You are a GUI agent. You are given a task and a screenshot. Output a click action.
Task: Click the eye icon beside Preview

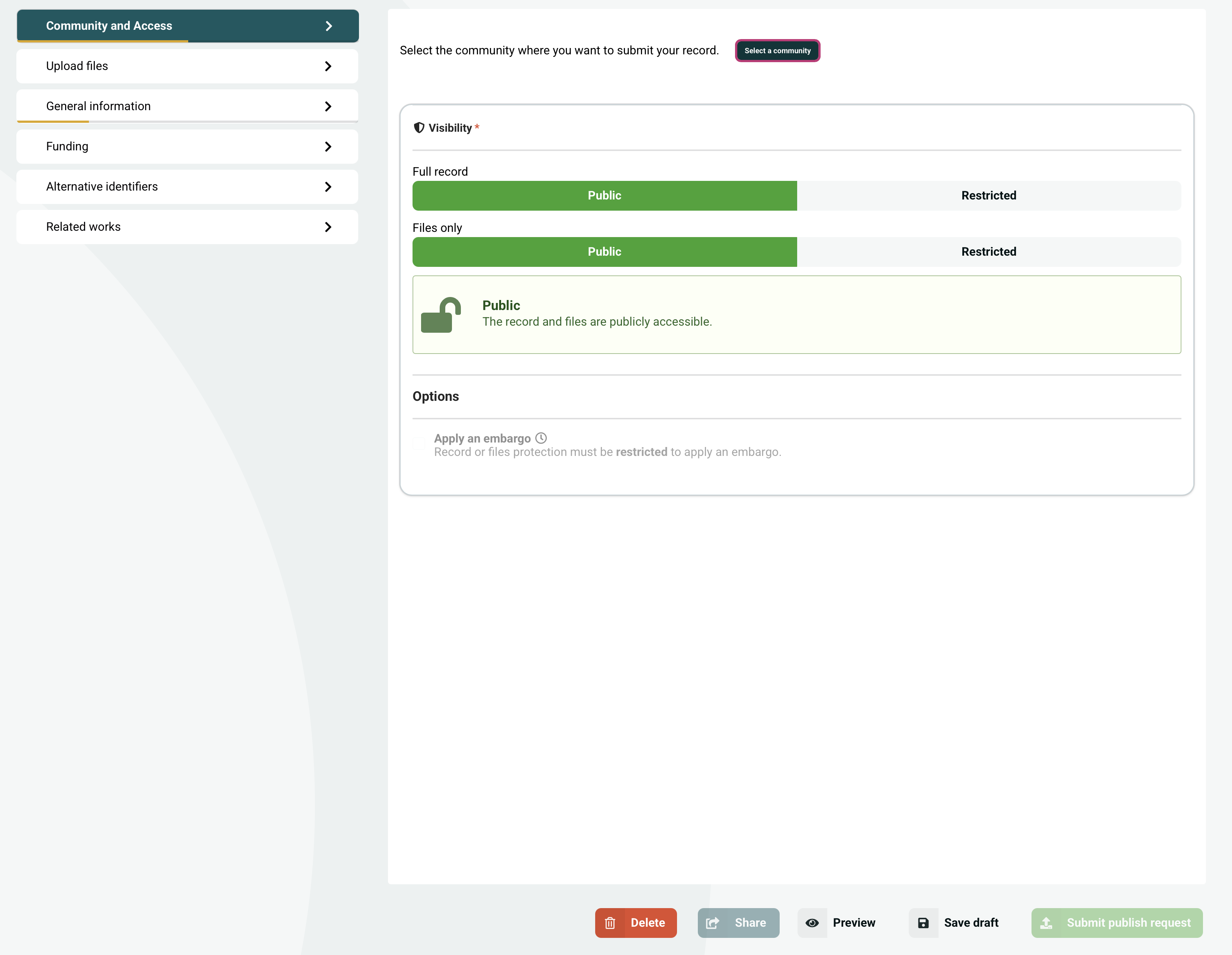(812, 923)
